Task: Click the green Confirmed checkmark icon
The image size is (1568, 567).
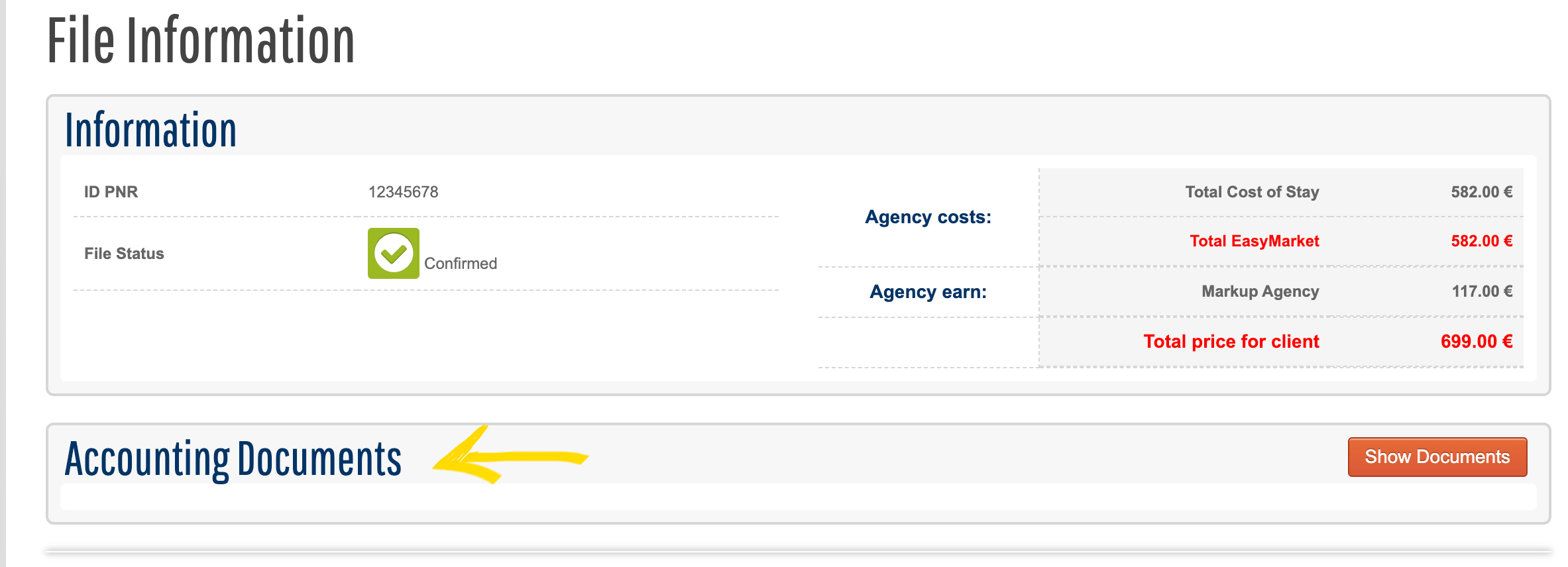Action: pos(394,254)
